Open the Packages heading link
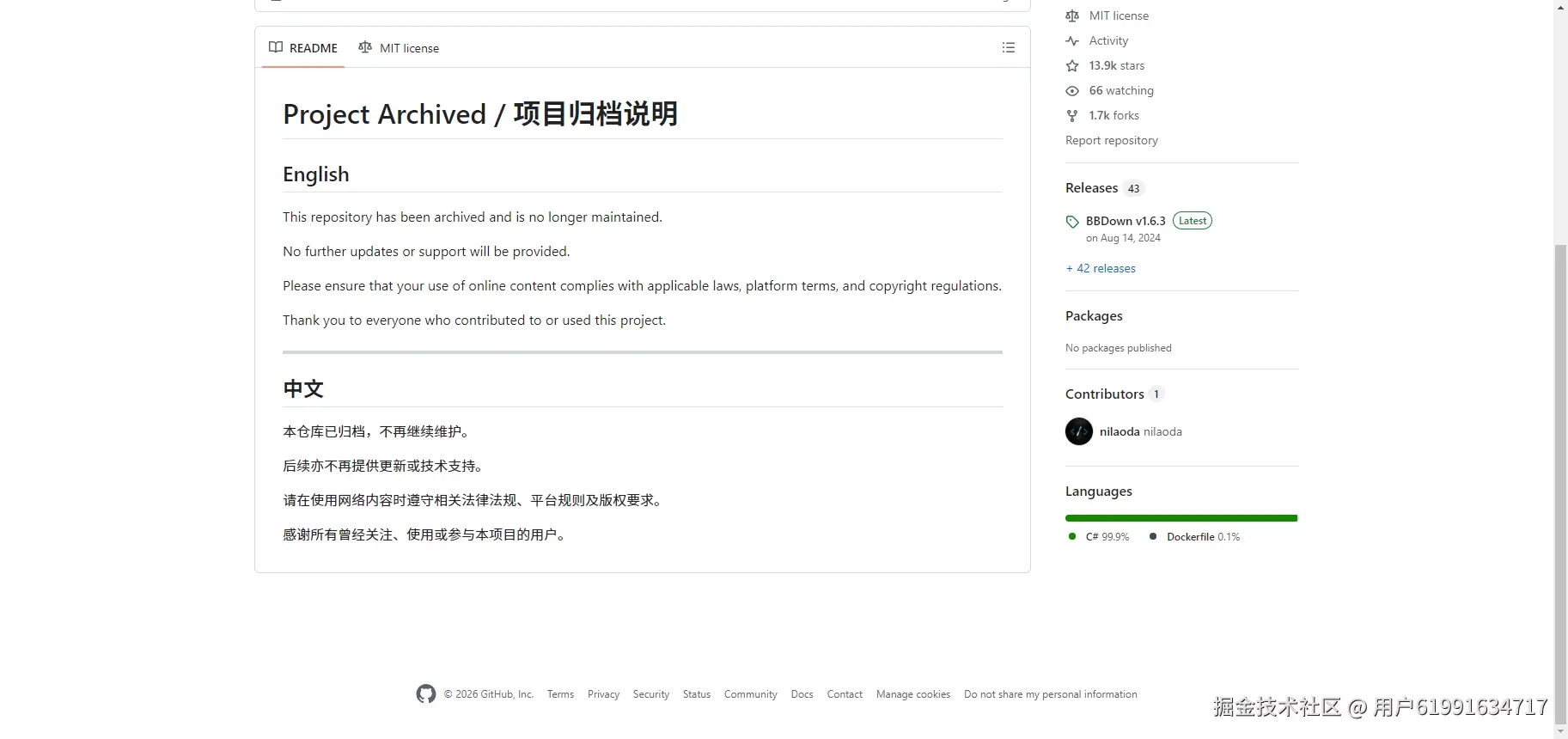1568x739 pixels. 1094,315
